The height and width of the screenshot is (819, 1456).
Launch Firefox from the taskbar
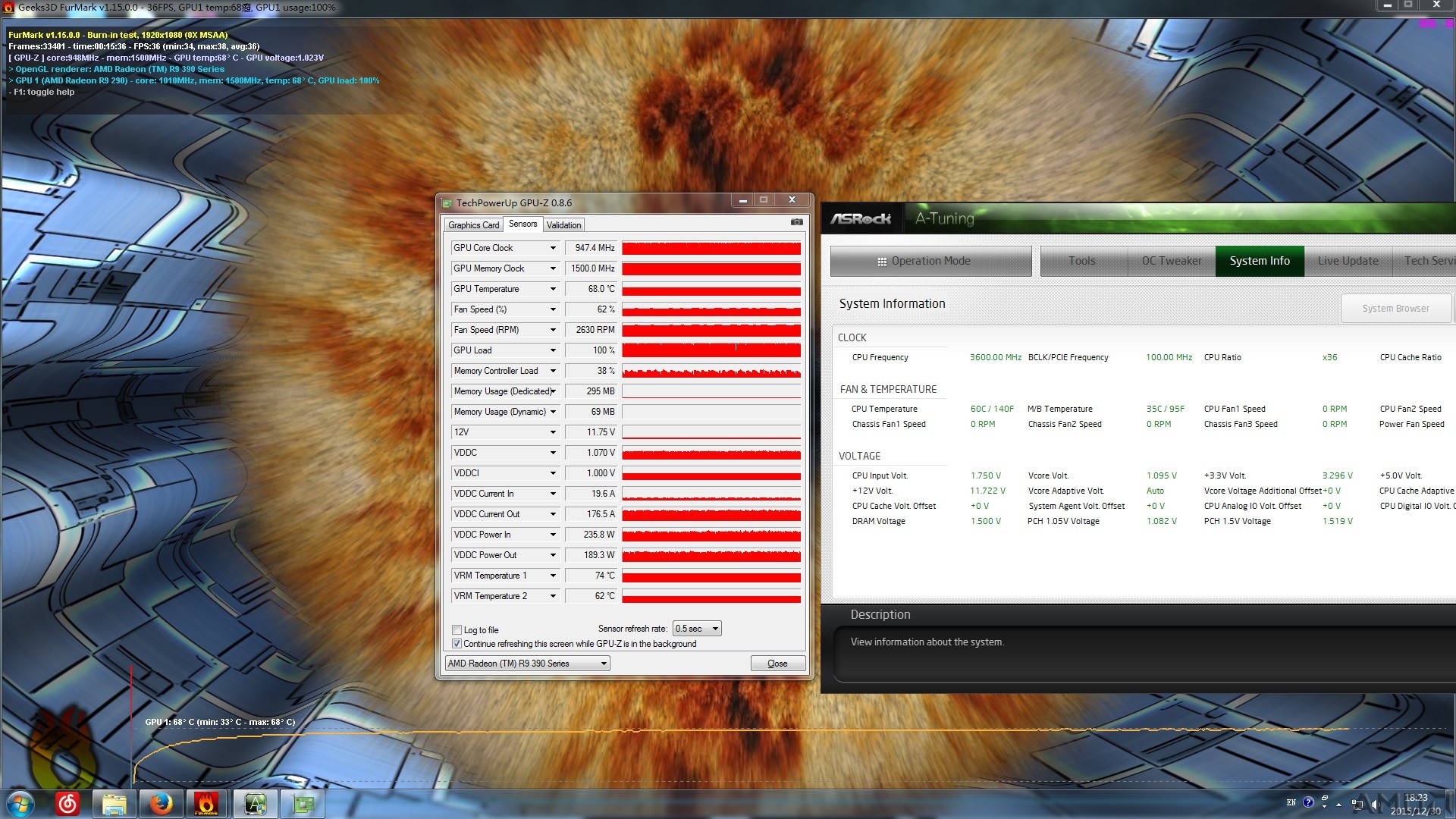(x=160, y=804)
